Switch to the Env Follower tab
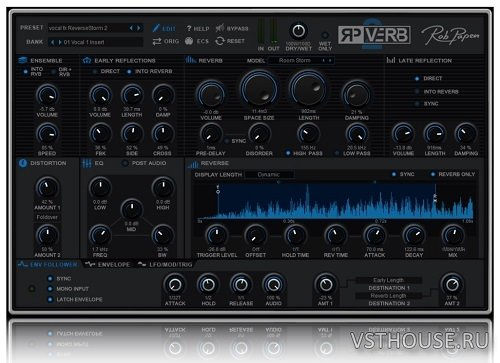The image size is (500, 363). pyautogui.click(x=48, y=264)
